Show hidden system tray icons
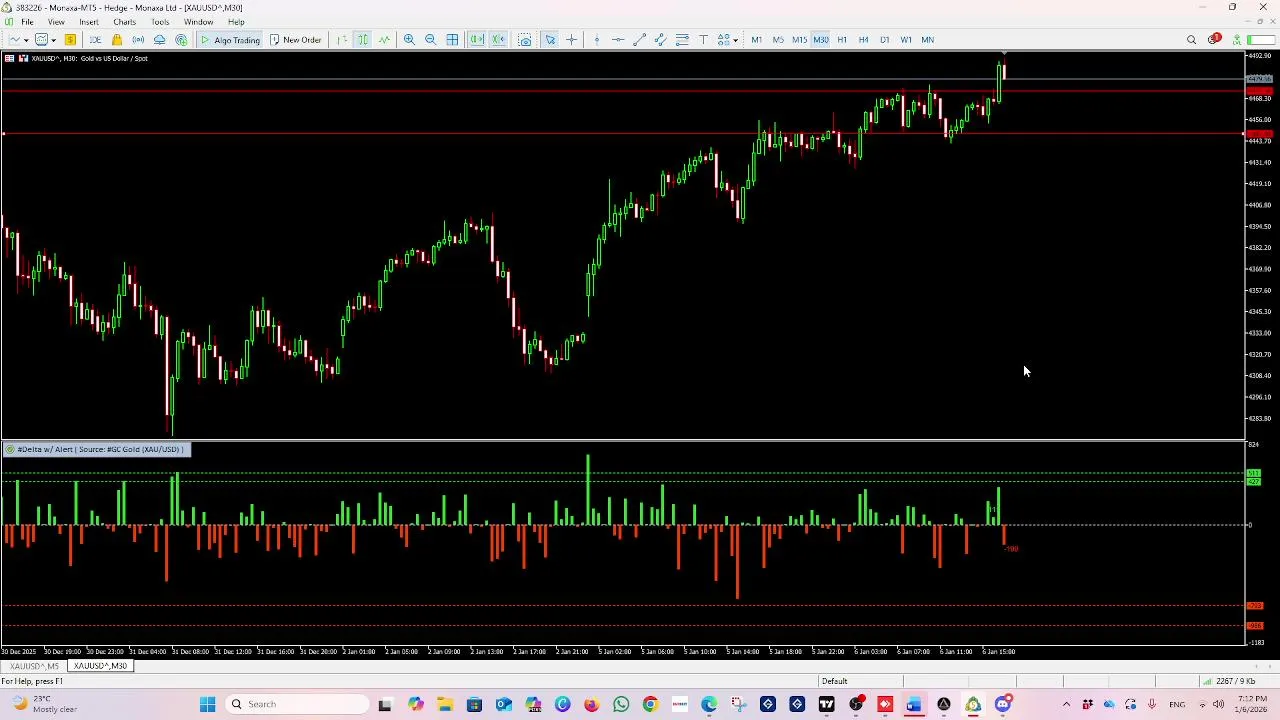Viewport: 1280px width, 720px height. coord(1066,704)
